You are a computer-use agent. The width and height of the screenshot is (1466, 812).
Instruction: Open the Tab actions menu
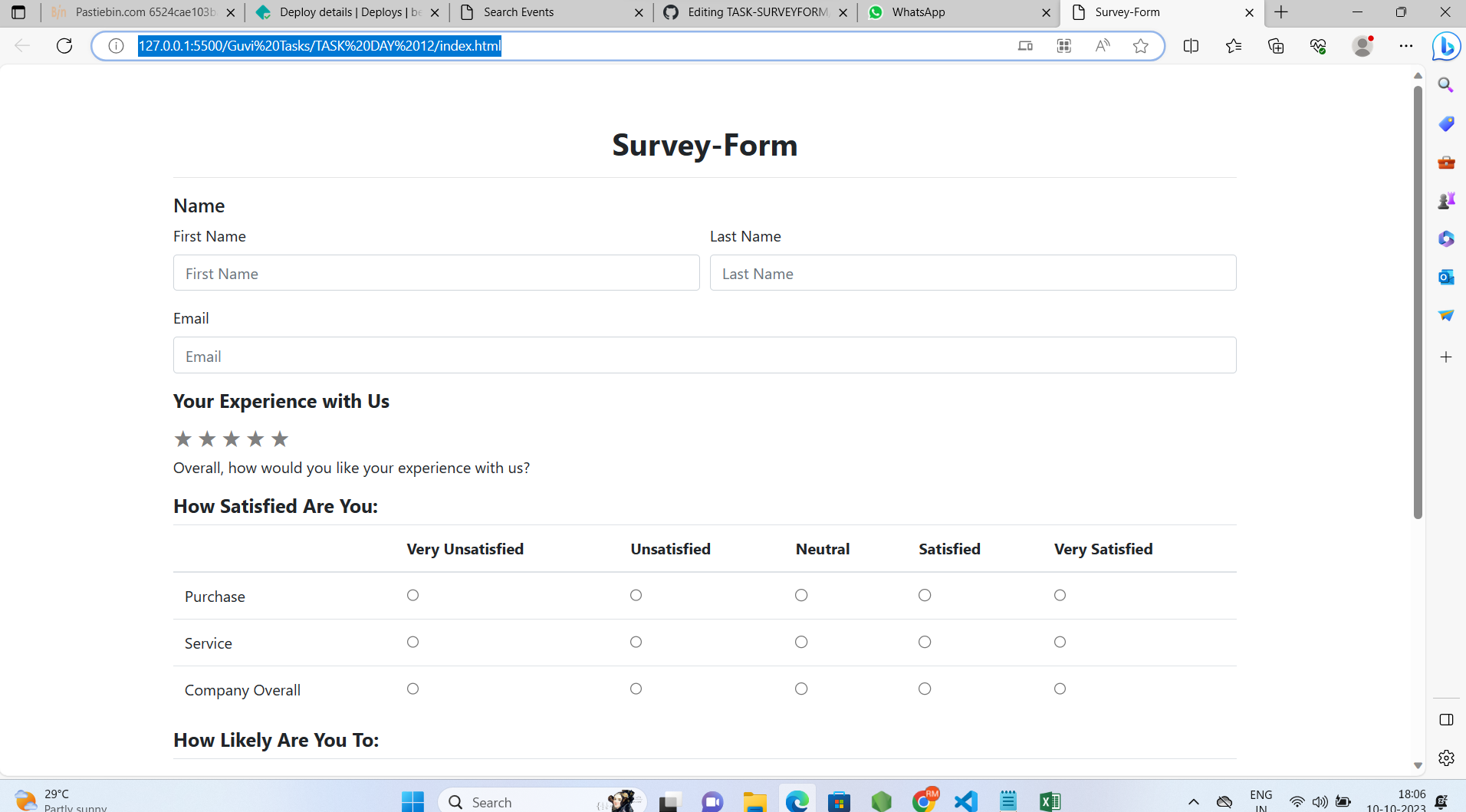coord(17,12)
